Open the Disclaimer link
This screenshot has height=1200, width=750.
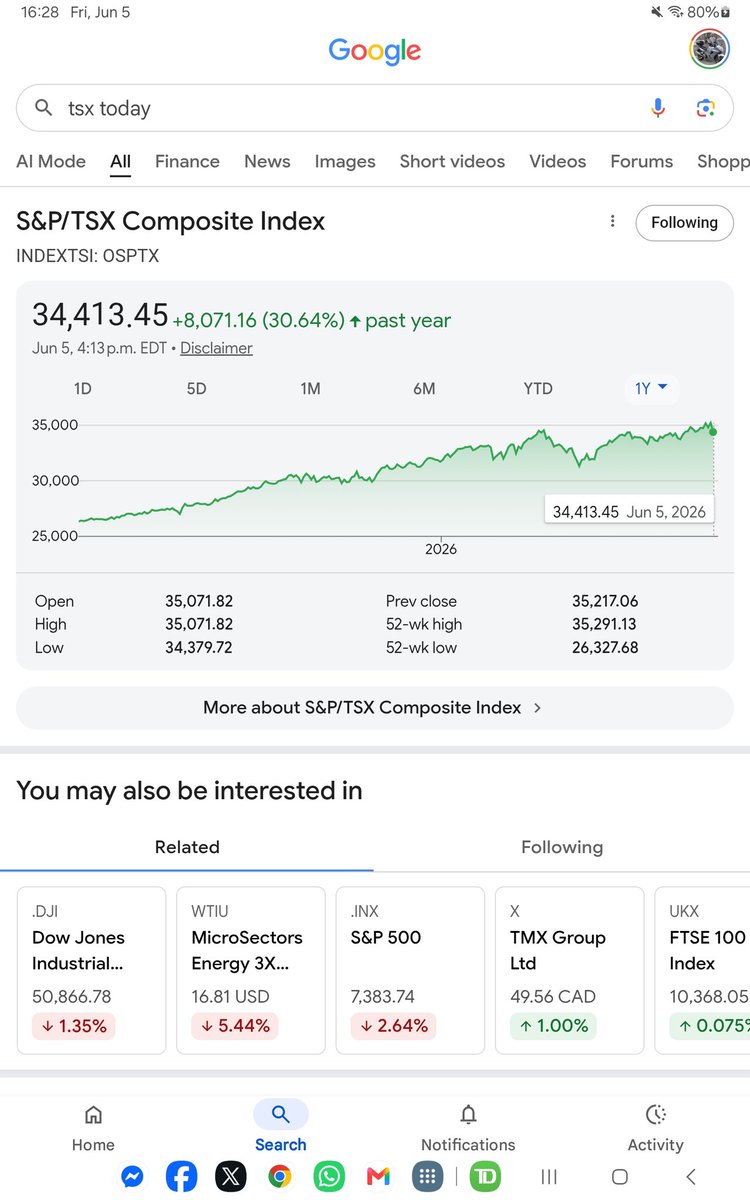(216, 348)
